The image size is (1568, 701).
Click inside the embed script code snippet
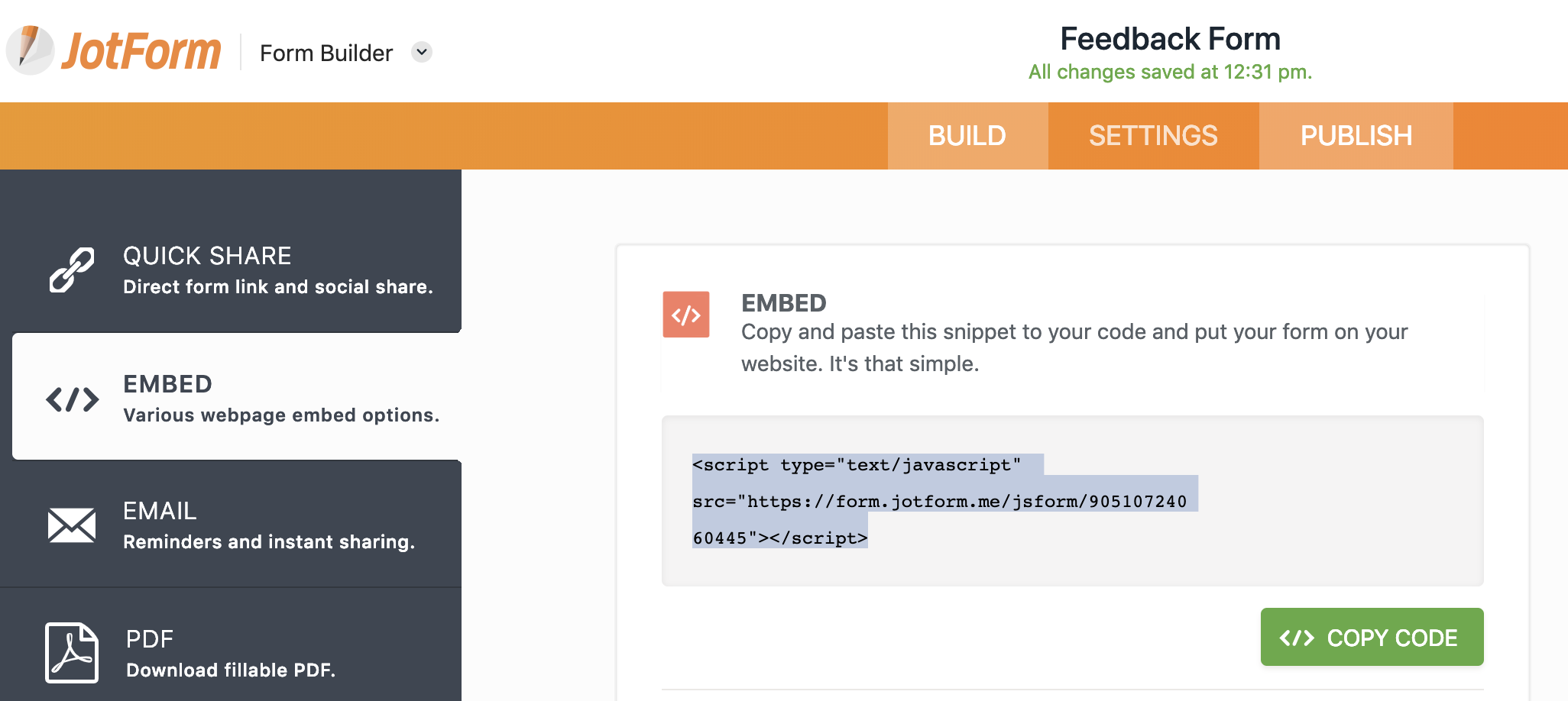tap(939, 502)
